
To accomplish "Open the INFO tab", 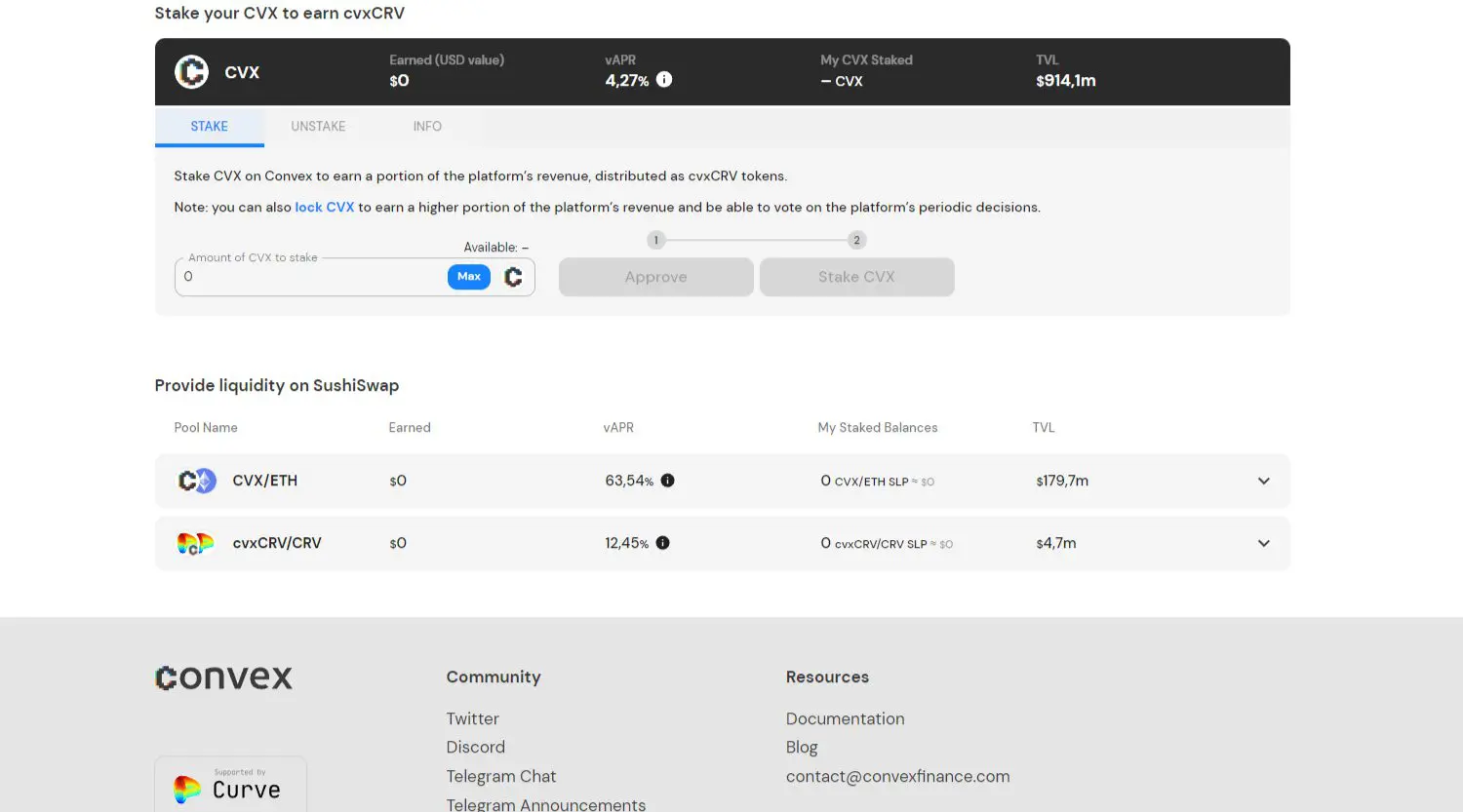I will tap(427, 127).
